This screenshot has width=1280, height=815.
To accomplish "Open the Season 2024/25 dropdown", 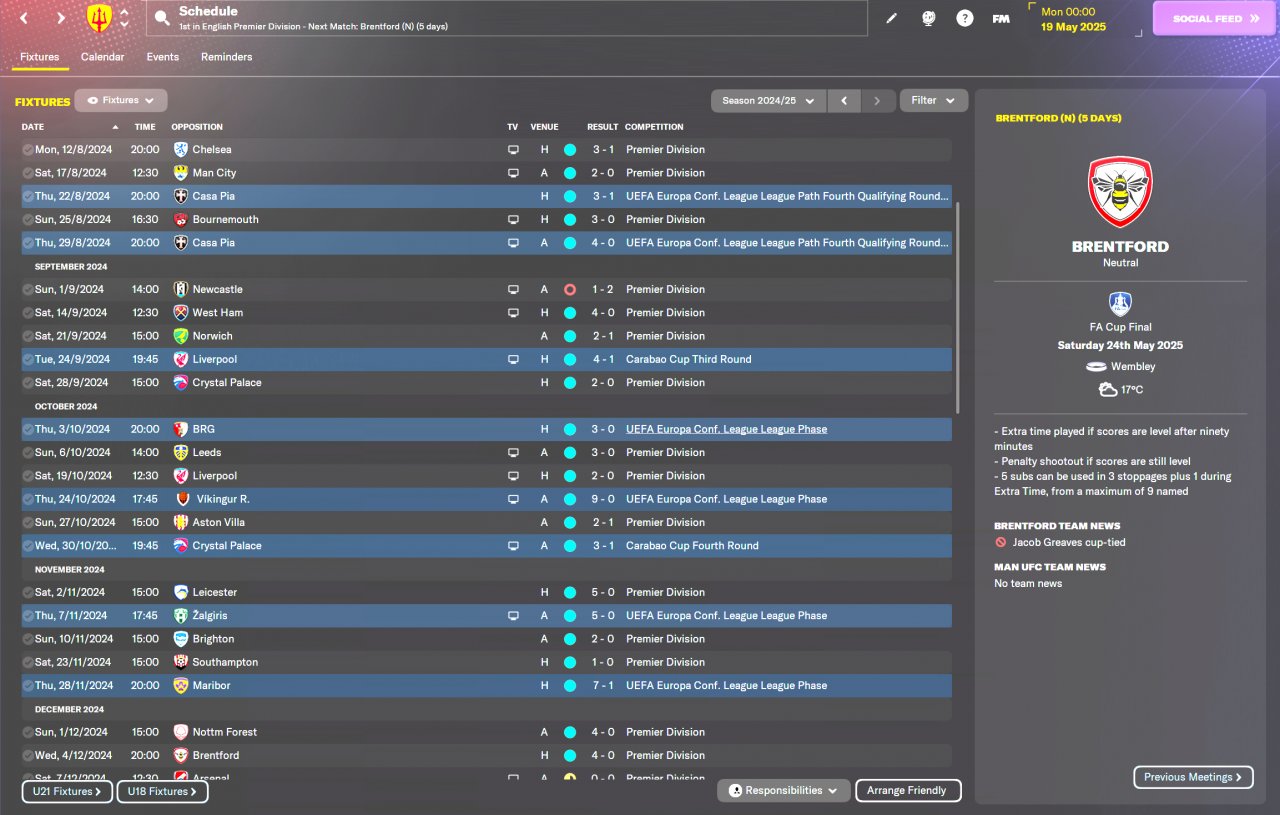I will point(769,100).
